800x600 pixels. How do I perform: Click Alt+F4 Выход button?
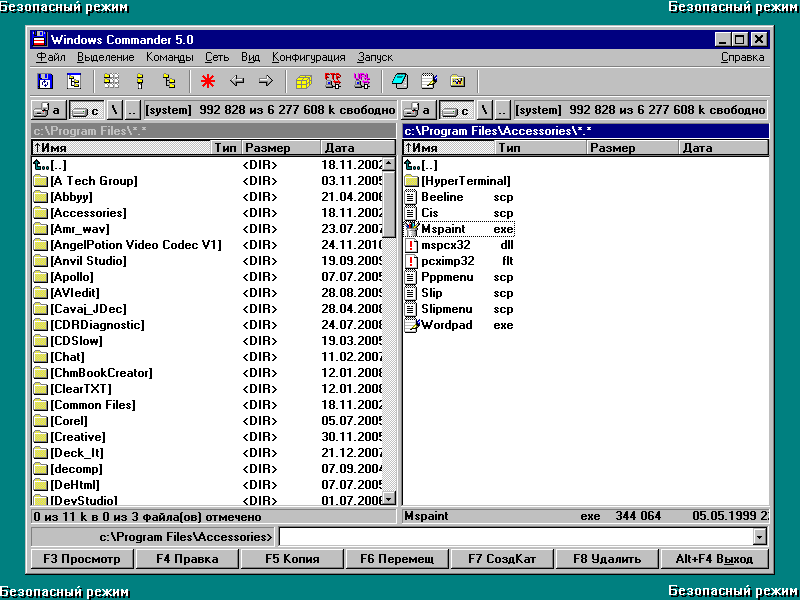[714, 559]
